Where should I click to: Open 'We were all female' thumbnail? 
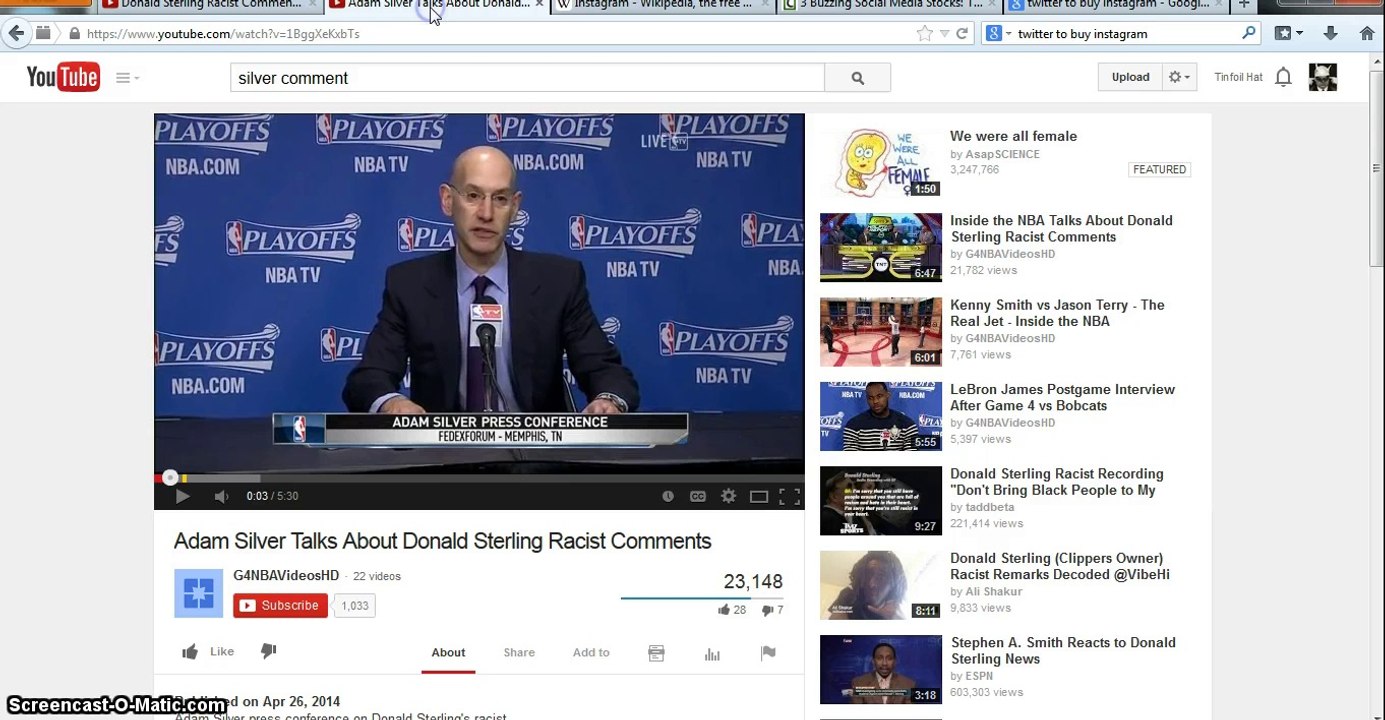pyautogui.click(x=881, y=163)
